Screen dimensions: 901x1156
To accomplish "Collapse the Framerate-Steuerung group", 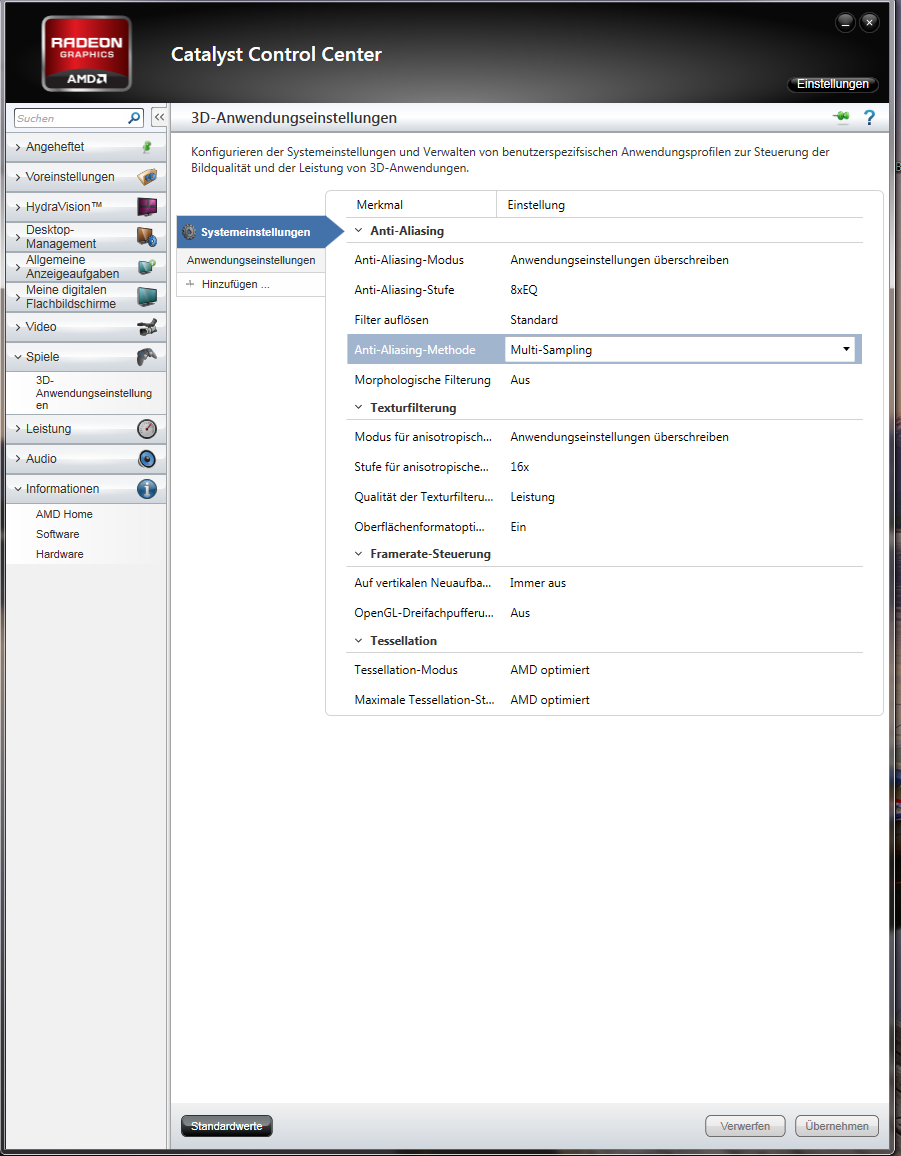I will click(x=358, y=554).
